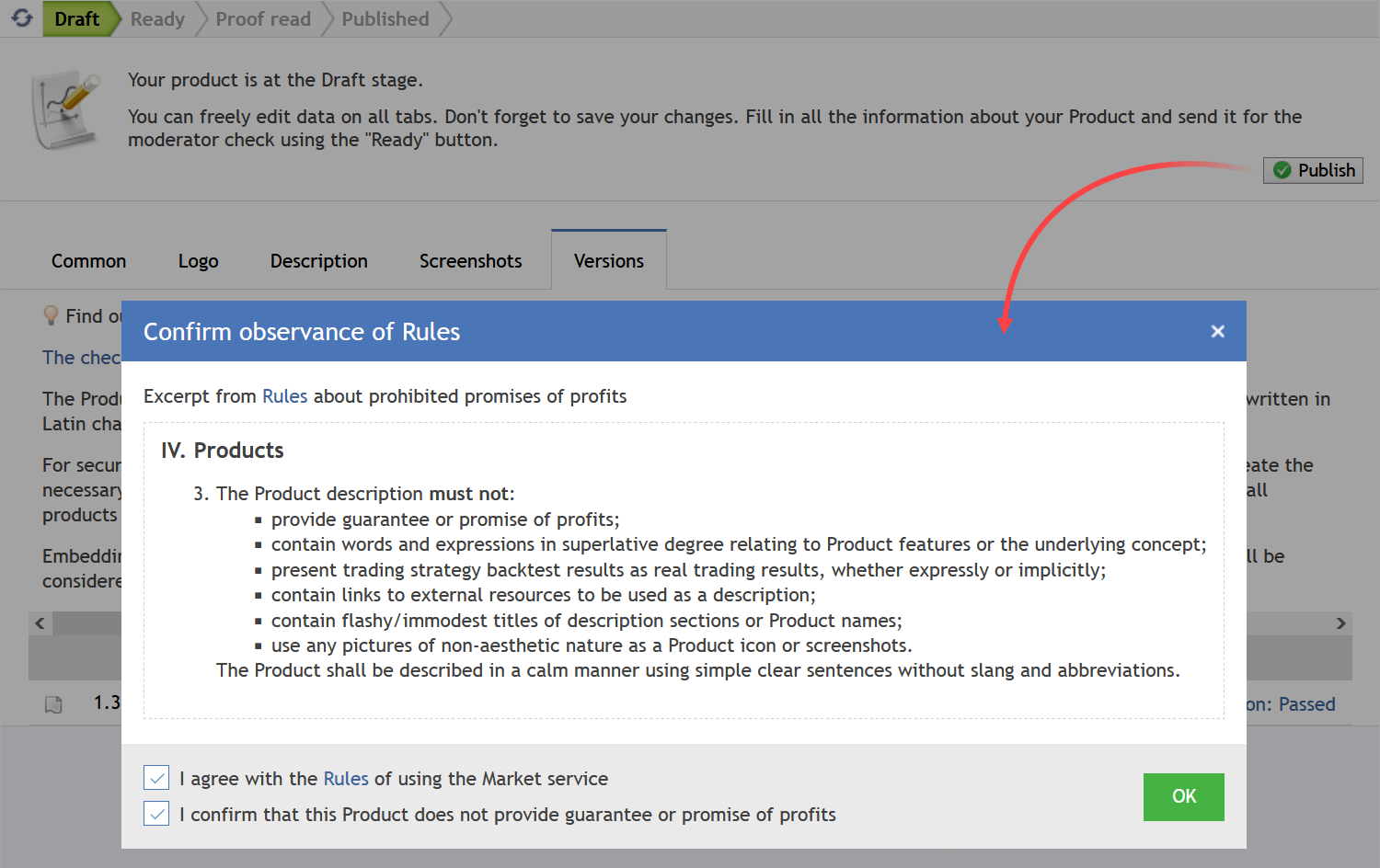Click the version 1.3 file icon

click(x=53, y=704)
